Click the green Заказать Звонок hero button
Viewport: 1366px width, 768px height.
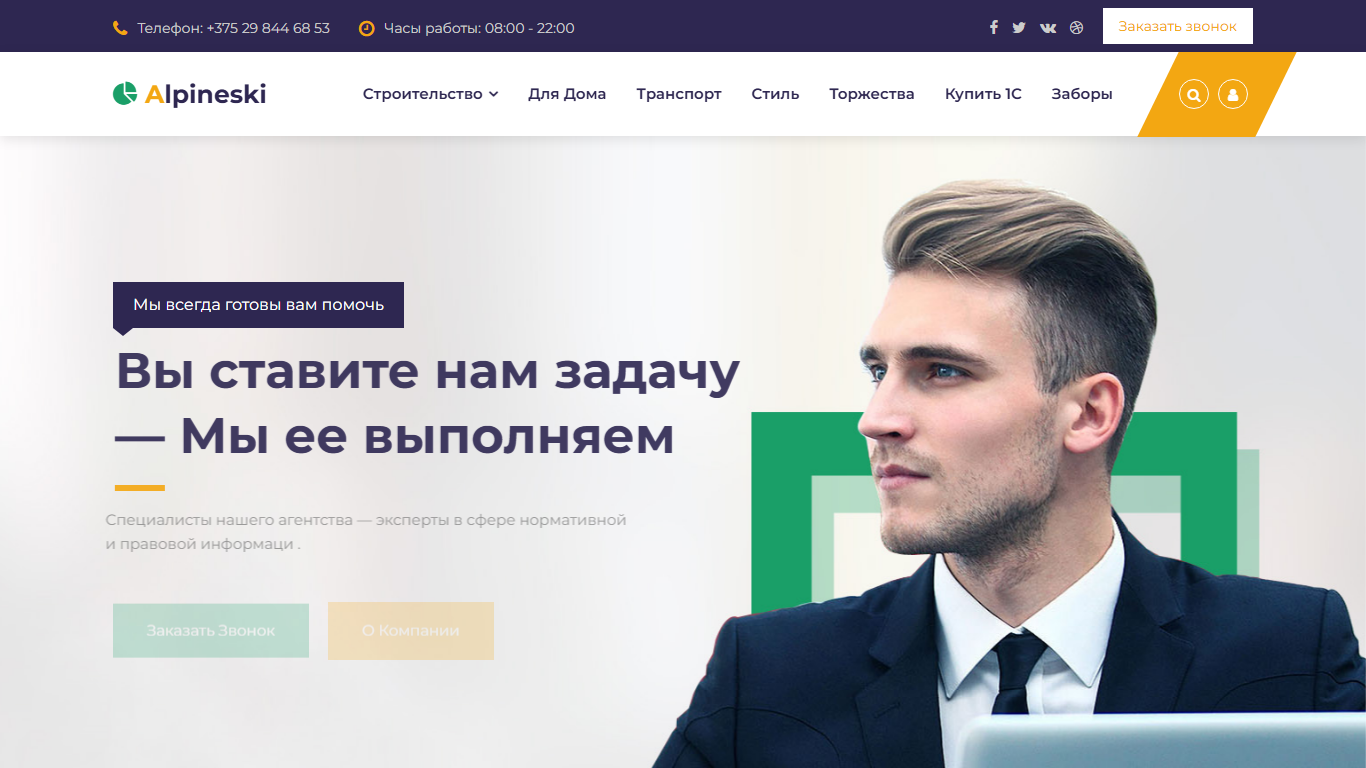211,631
